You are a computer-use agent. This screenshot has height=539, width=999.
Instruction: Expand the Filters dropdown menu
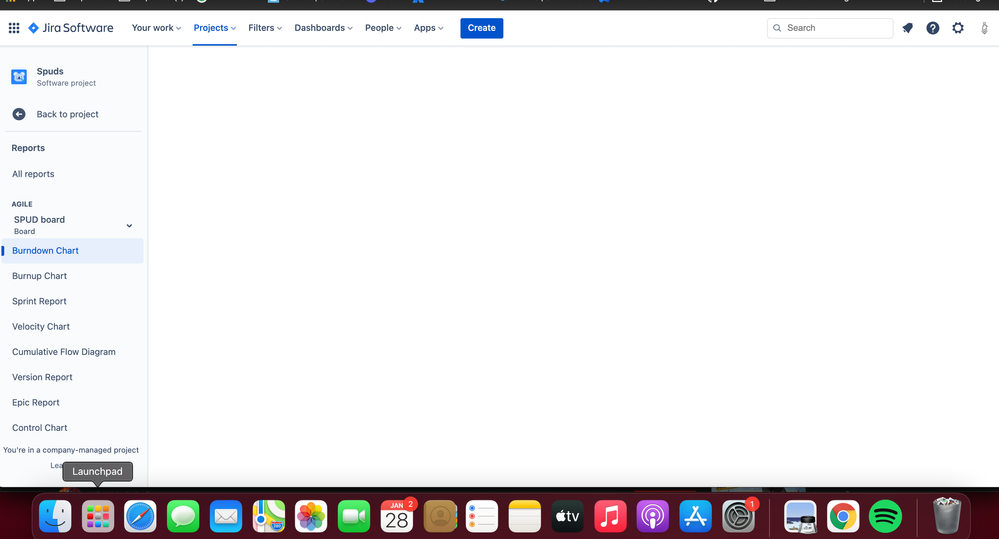[265, 28]
